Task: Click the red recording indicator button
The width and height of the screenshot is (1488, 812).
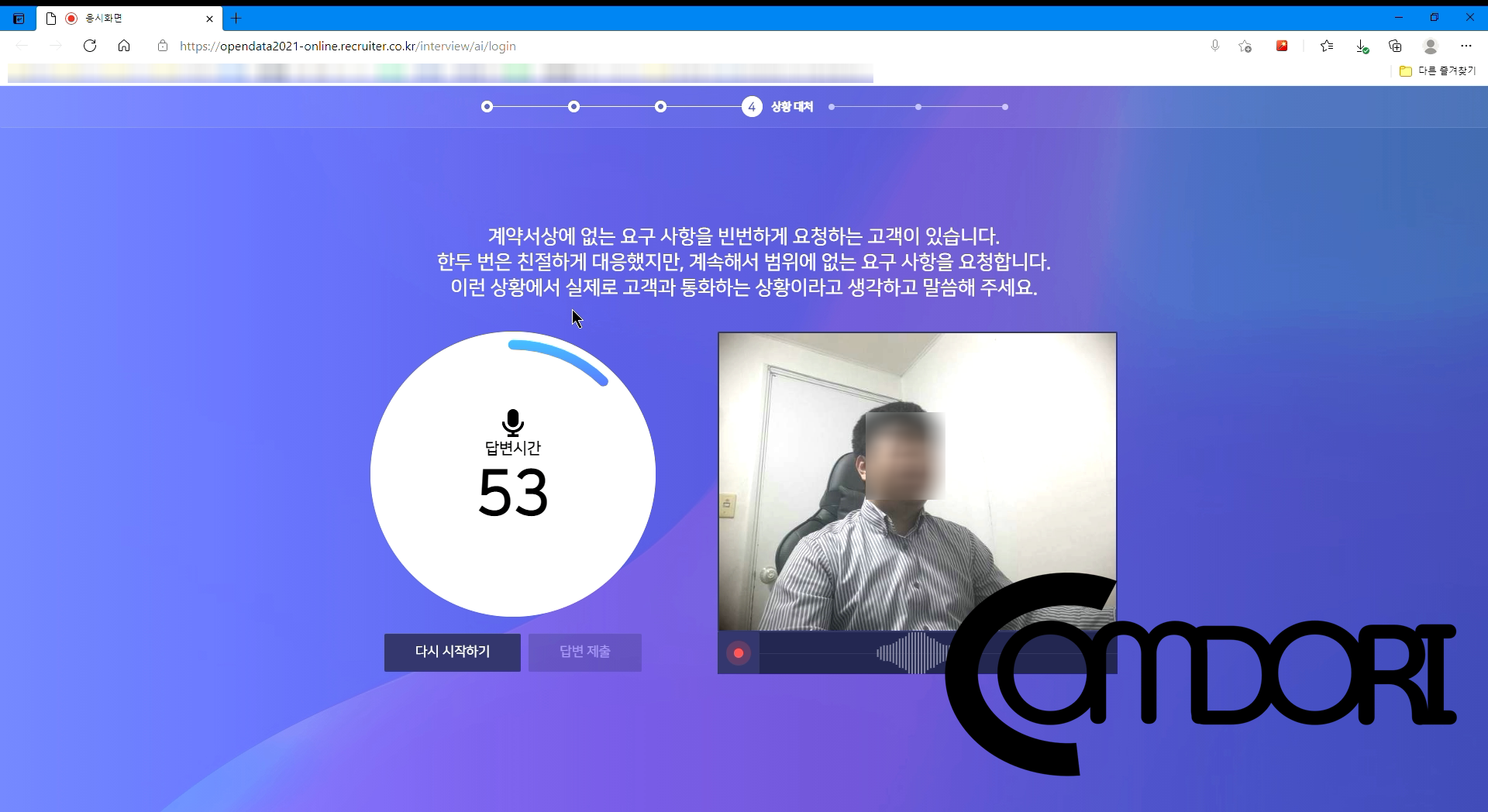Action: coord(739,653)
